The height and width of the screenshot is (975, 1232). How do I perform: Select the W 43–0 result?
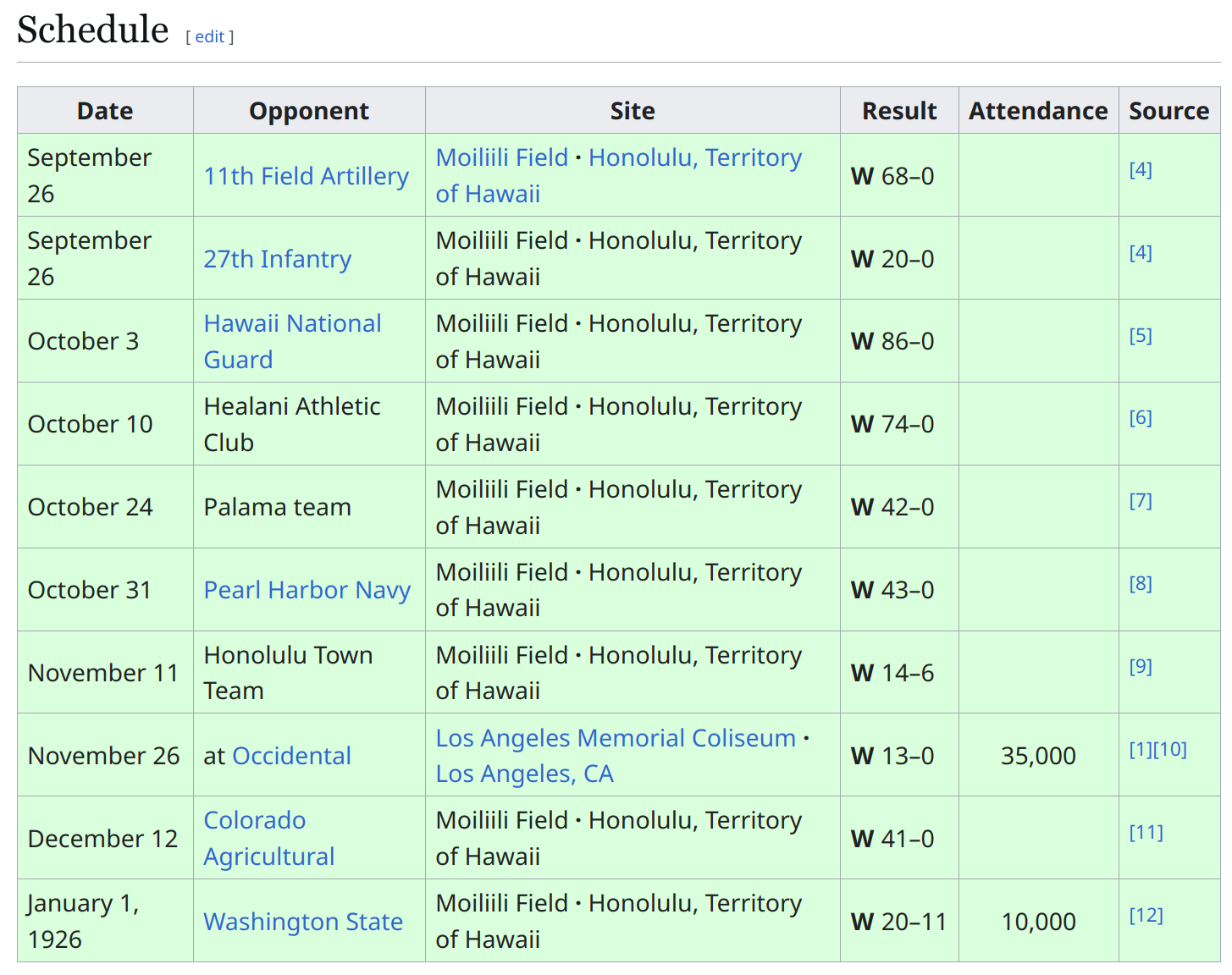click(892, 590)
